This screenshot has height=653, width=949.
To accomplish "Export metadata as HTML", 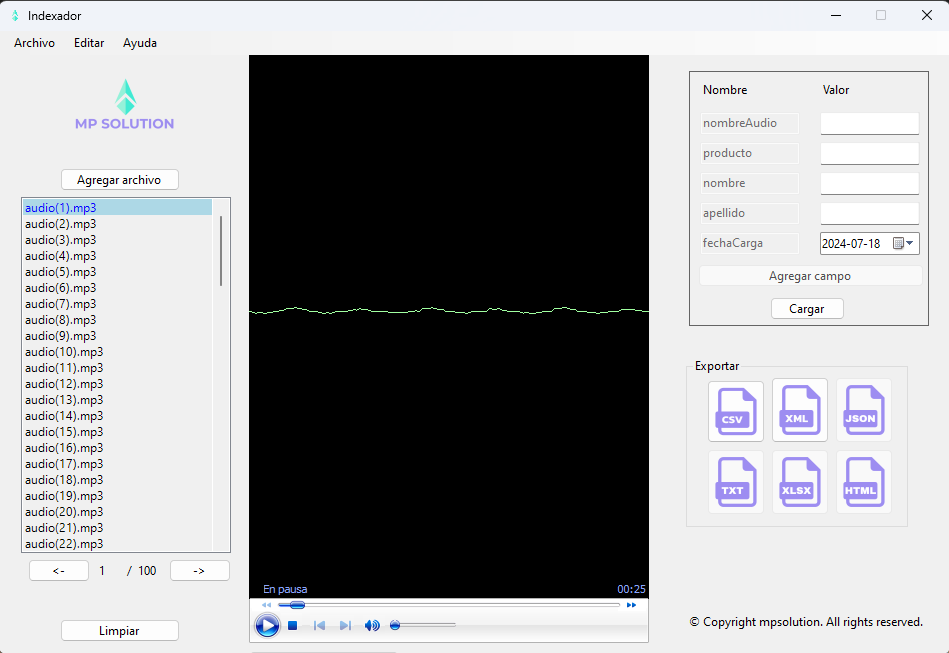I will 864,482.
